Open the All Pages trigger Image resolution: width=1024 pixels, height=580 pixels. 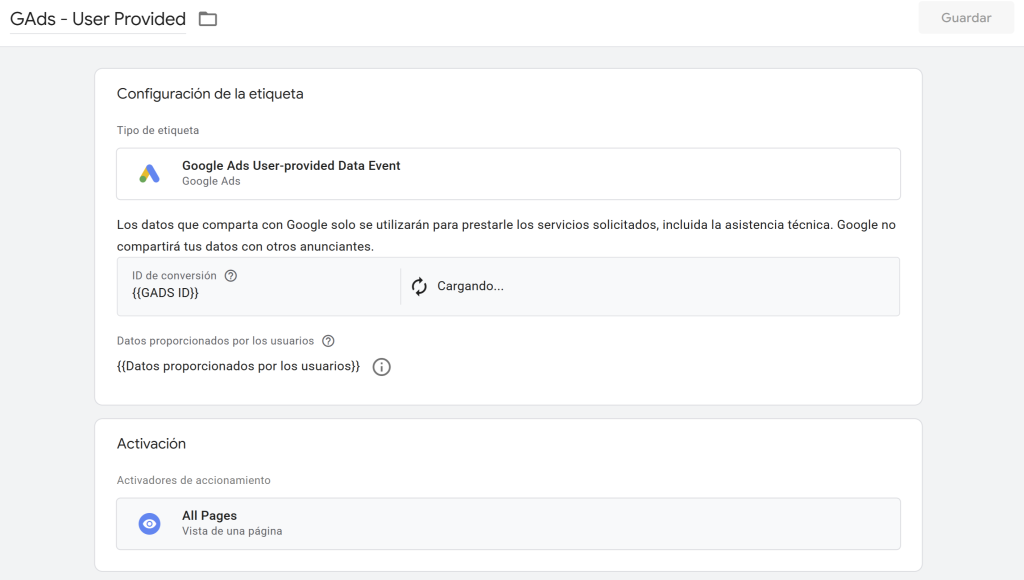point(209,516)
